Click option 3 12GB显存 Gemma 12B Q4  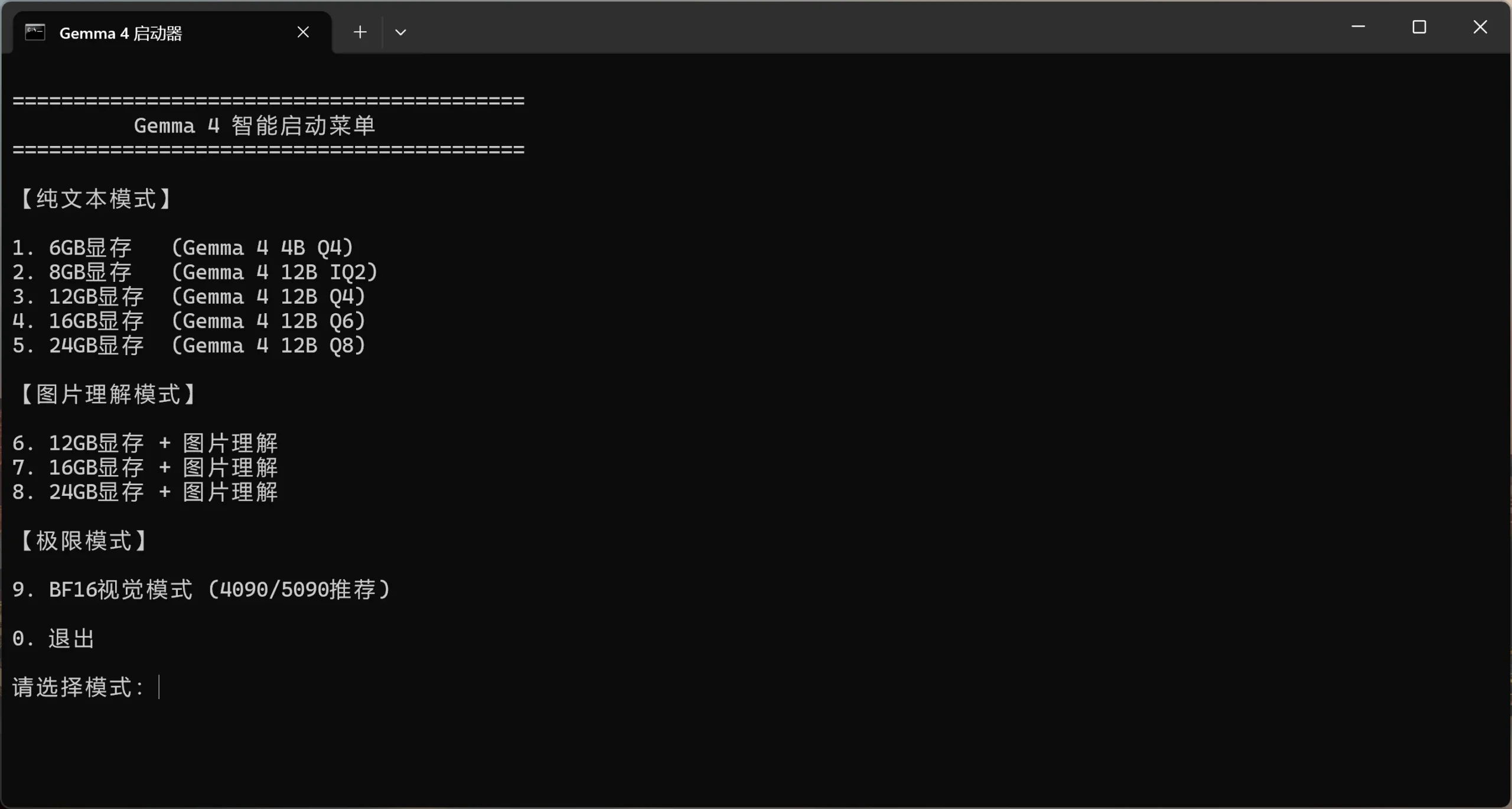(x=189, y=296)
